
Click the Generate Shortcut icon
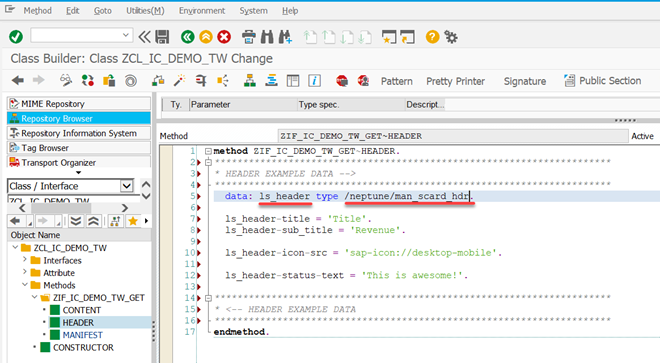click(x=407, y=37)
